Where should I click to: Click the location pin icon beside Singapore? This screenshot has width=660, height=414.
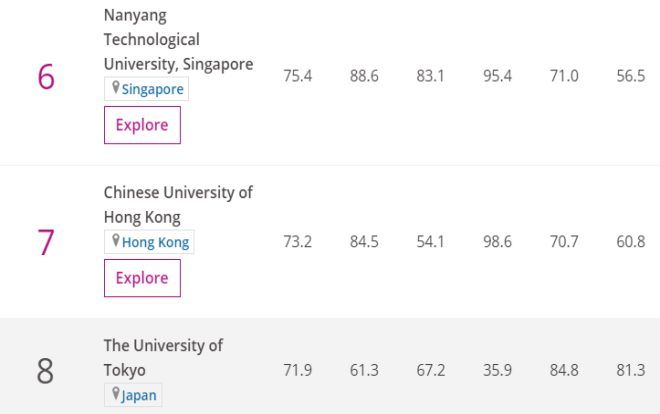point(116,88)
